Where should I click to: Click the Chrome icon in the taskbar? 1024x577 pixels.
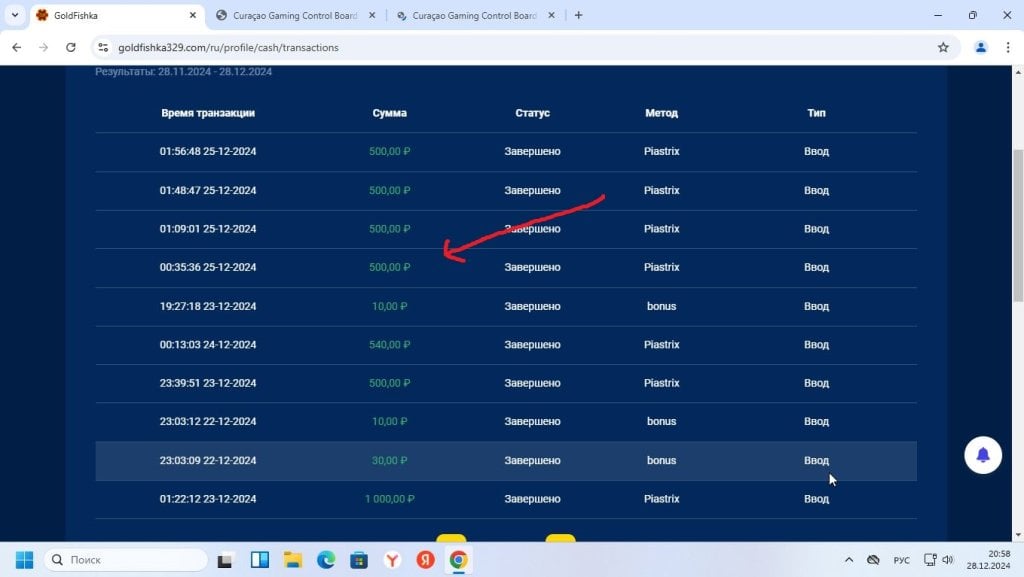click(x=458, y=560)
